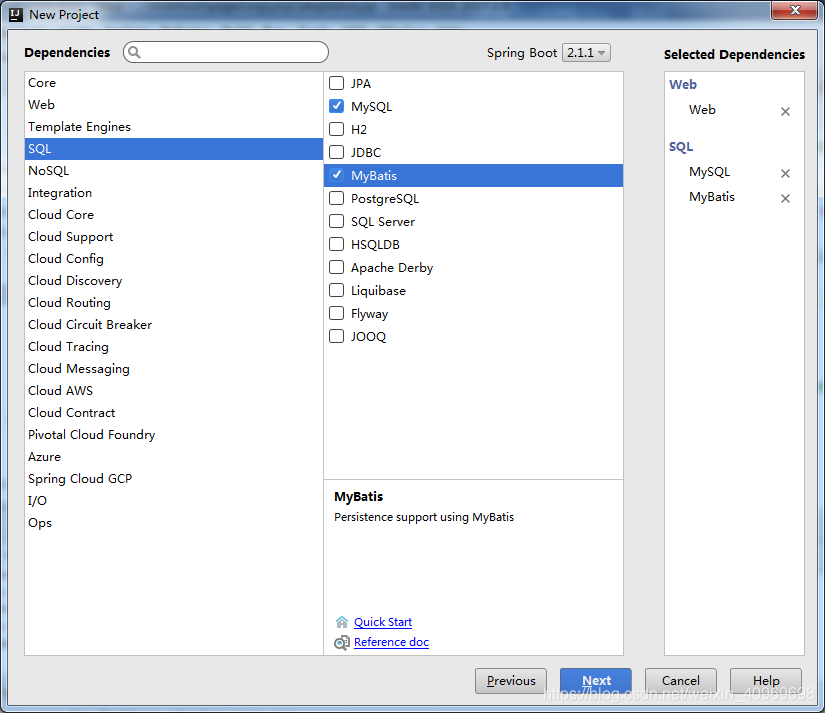Select the Azure category

coord(174,457)
